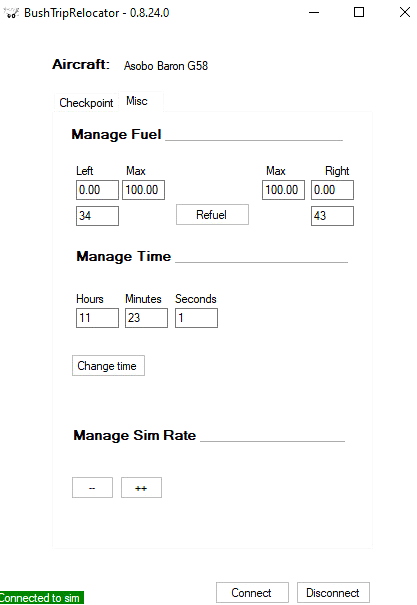Viewport: 417px width, 605px height.
Task: Select the Minutes input field
Action: click(146, 318)
